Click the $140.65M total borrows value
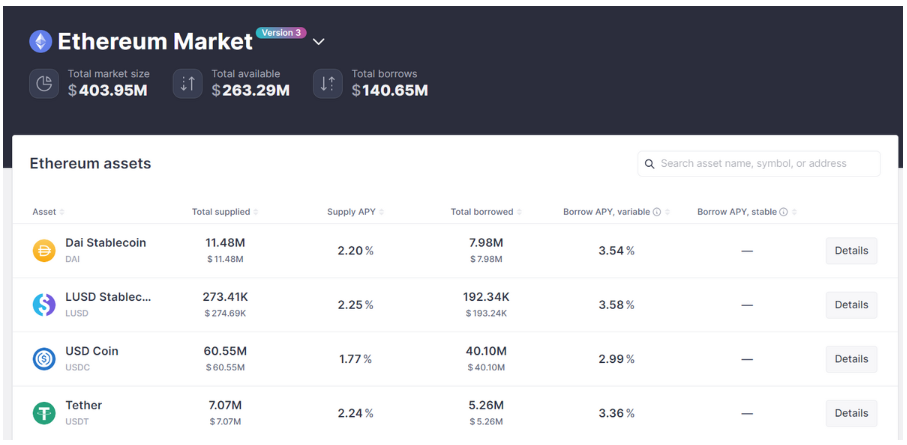This screenshot has height=445, width=907. click(x=390, y=90)
